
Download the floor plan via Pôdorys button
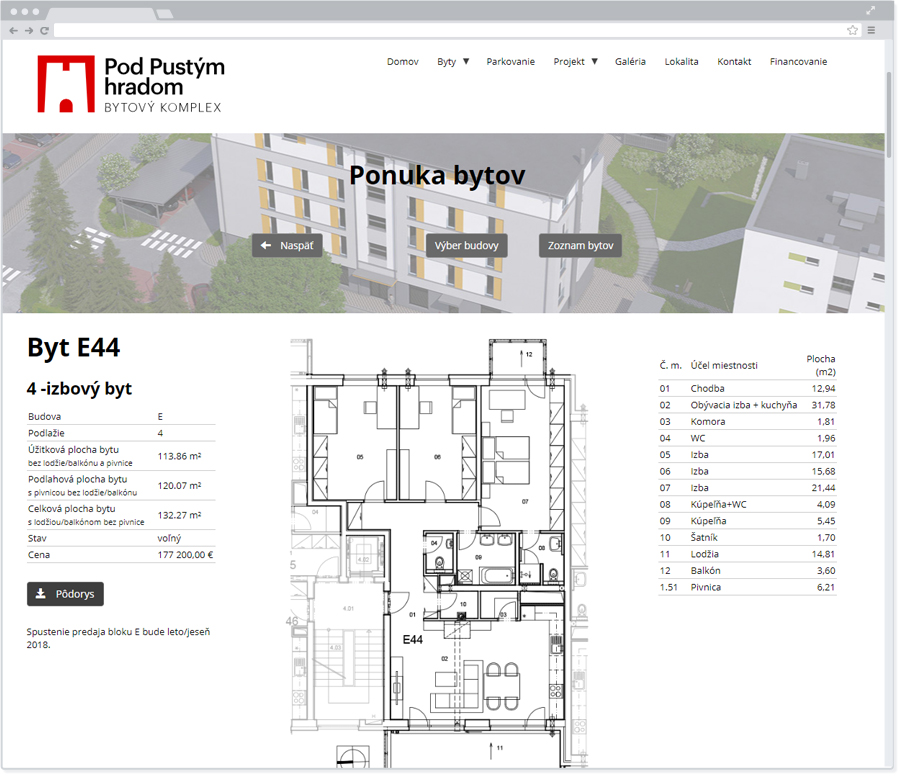pos(65,594)
